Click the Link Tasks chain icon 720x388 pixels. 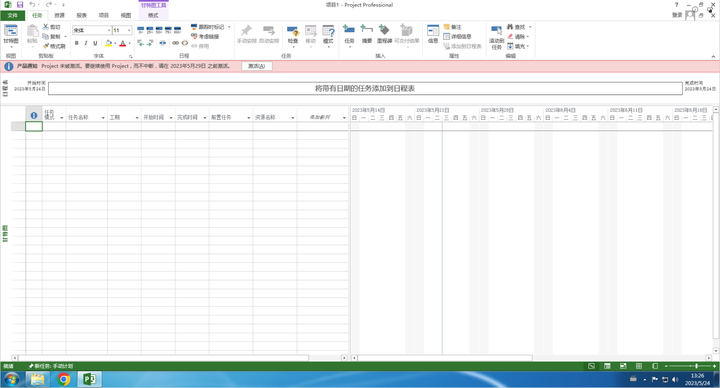(175, 43)
